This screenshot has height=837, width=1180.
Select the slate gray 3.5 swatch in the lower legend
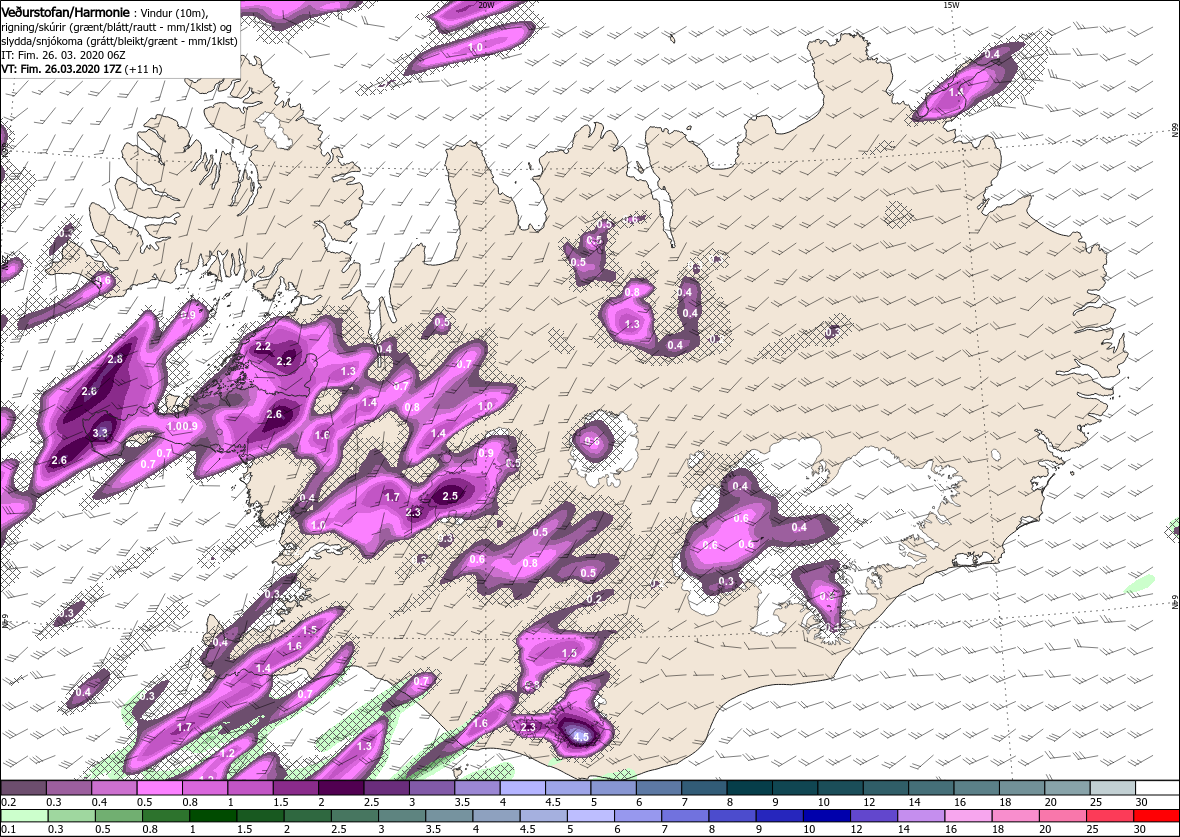[449, 816]
